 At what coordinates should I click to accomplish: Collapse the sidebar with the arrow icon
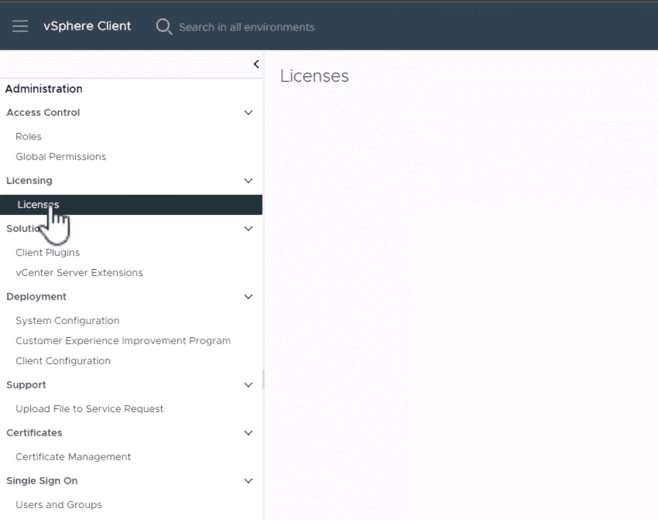(256, 64)
